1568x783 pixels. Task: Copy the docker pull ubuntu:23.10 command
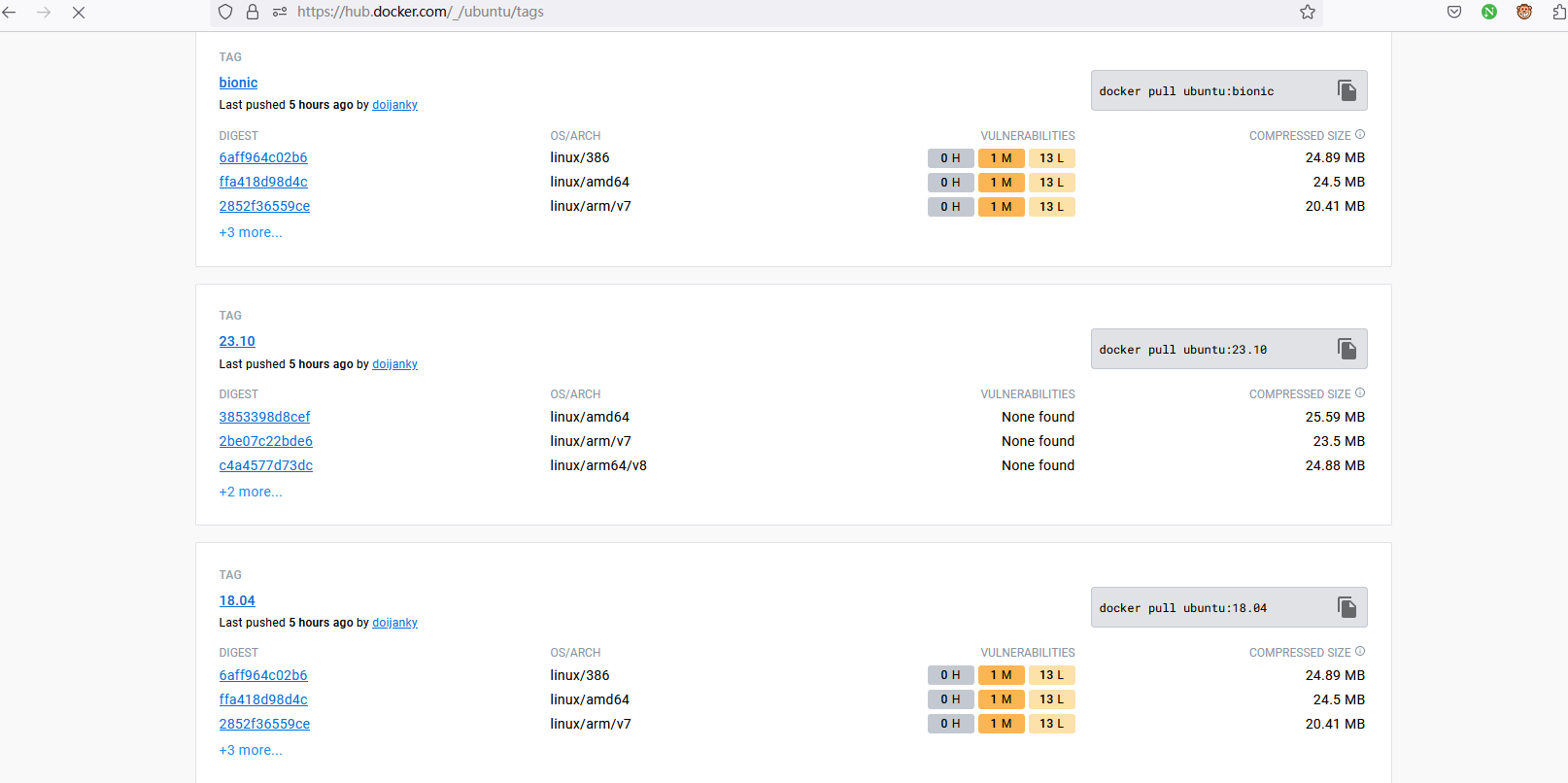point(1346,349)
